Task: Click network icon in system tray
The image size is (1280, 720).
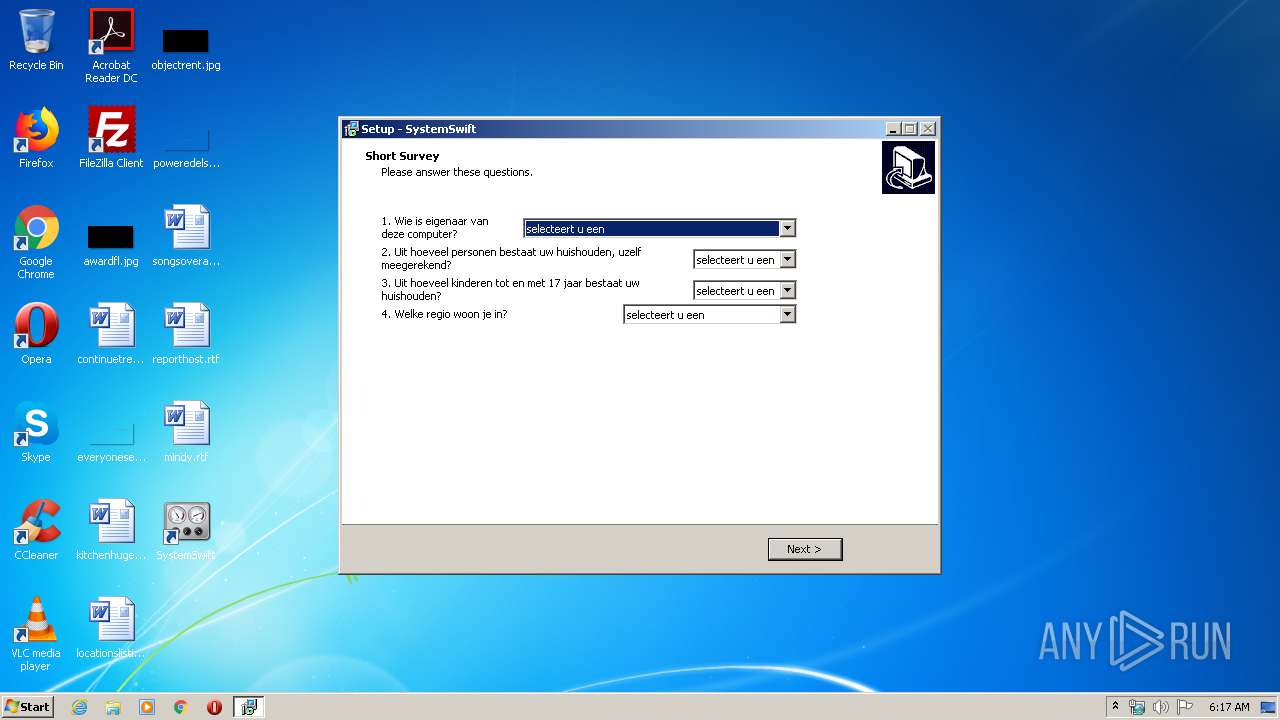Action: [x=1137, y=707]
